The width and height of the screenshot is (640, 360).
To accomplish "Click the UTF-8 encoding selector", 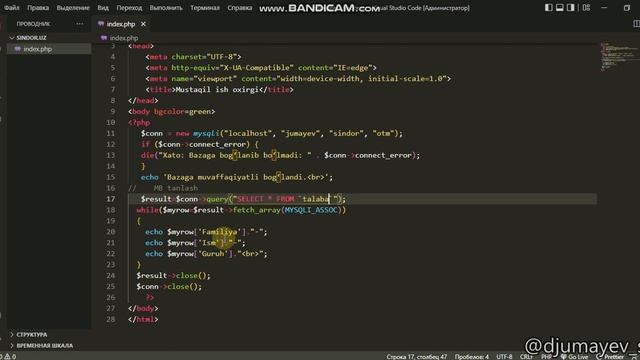I will coord(504,357).
